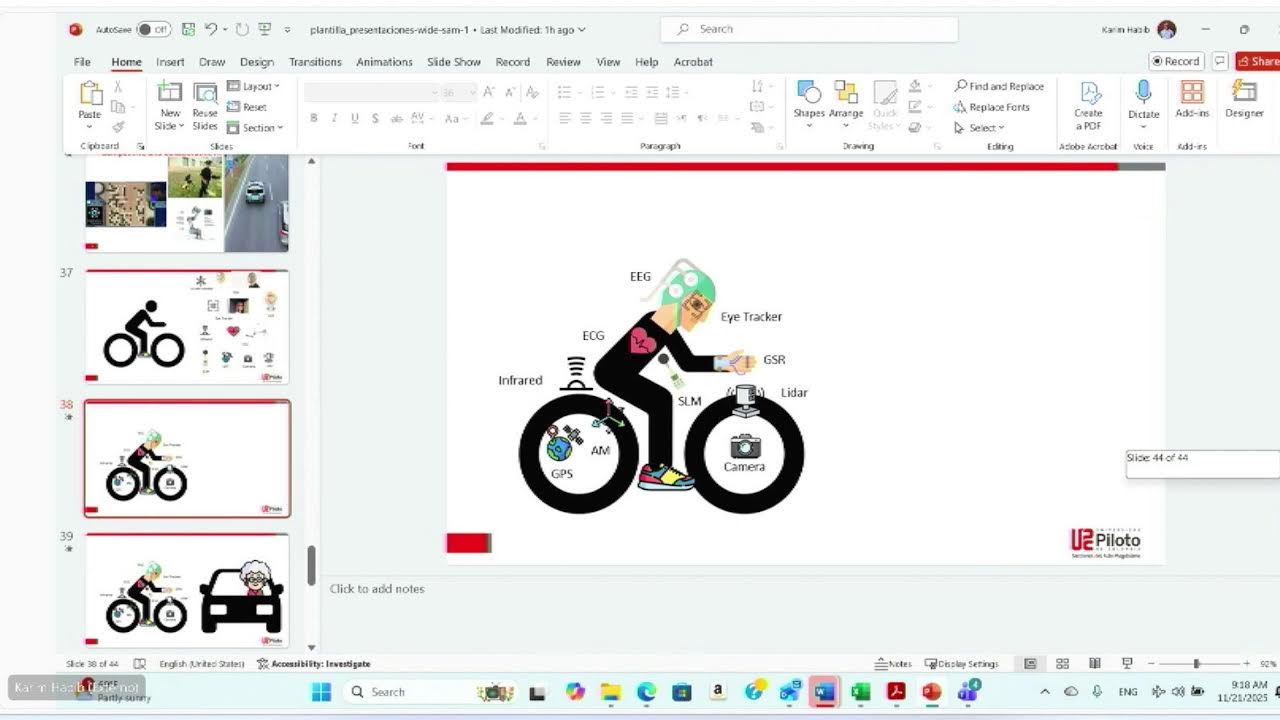Open the Character Spacing AV dropdown
The image size is (1280, 720).
[x=423, y=118]
